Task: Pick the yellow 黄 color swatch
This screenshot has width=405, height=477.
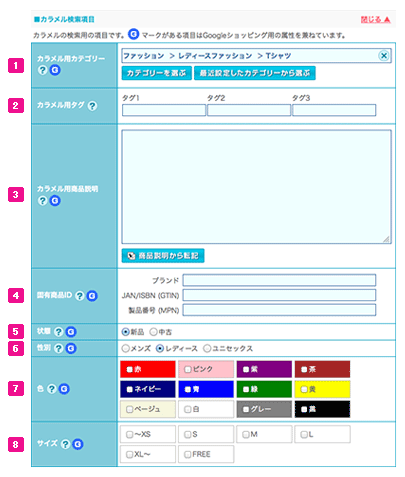Action: [x=322, y=389]
